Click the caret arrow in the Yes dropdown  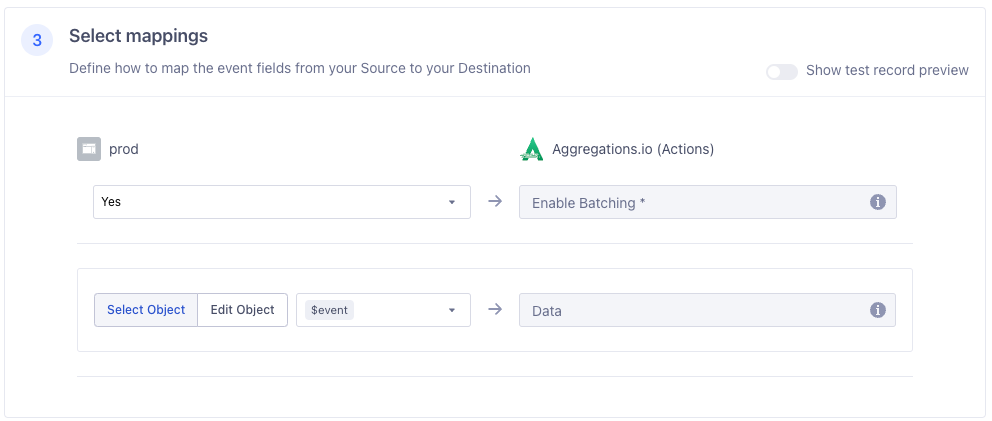click(x=452, y=202)
